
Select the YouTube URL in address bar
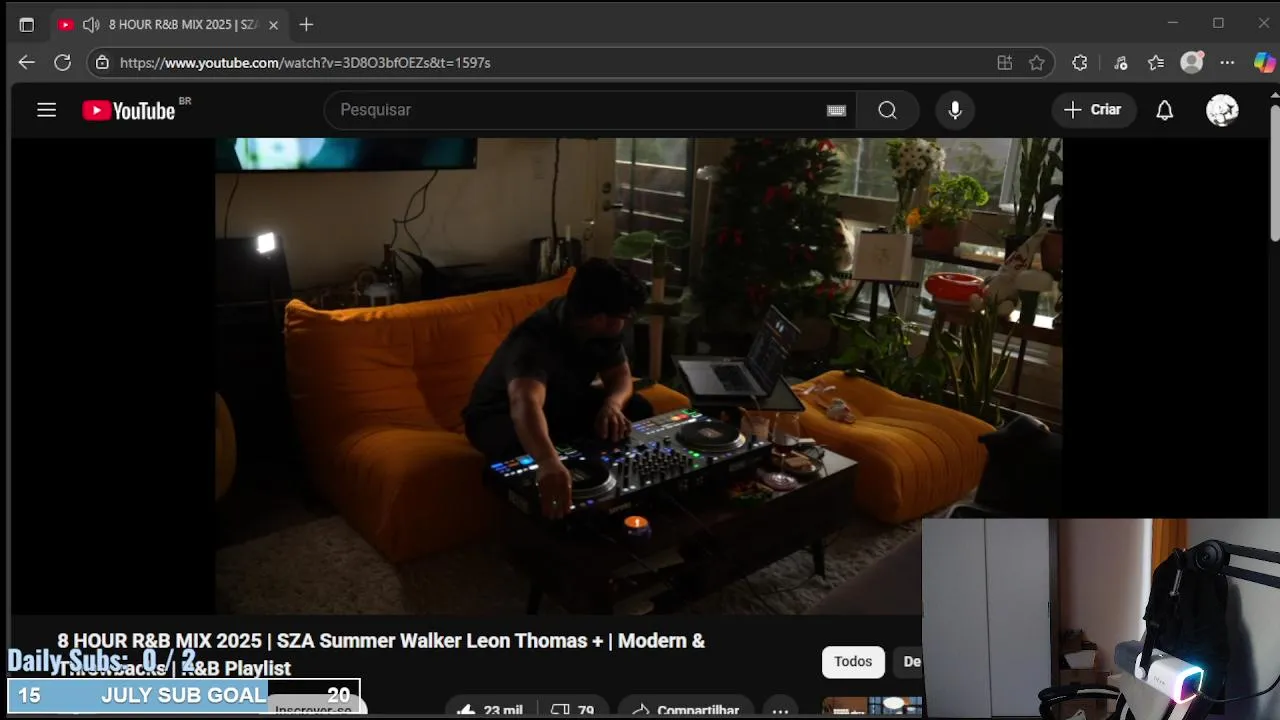tap(305, 62)
